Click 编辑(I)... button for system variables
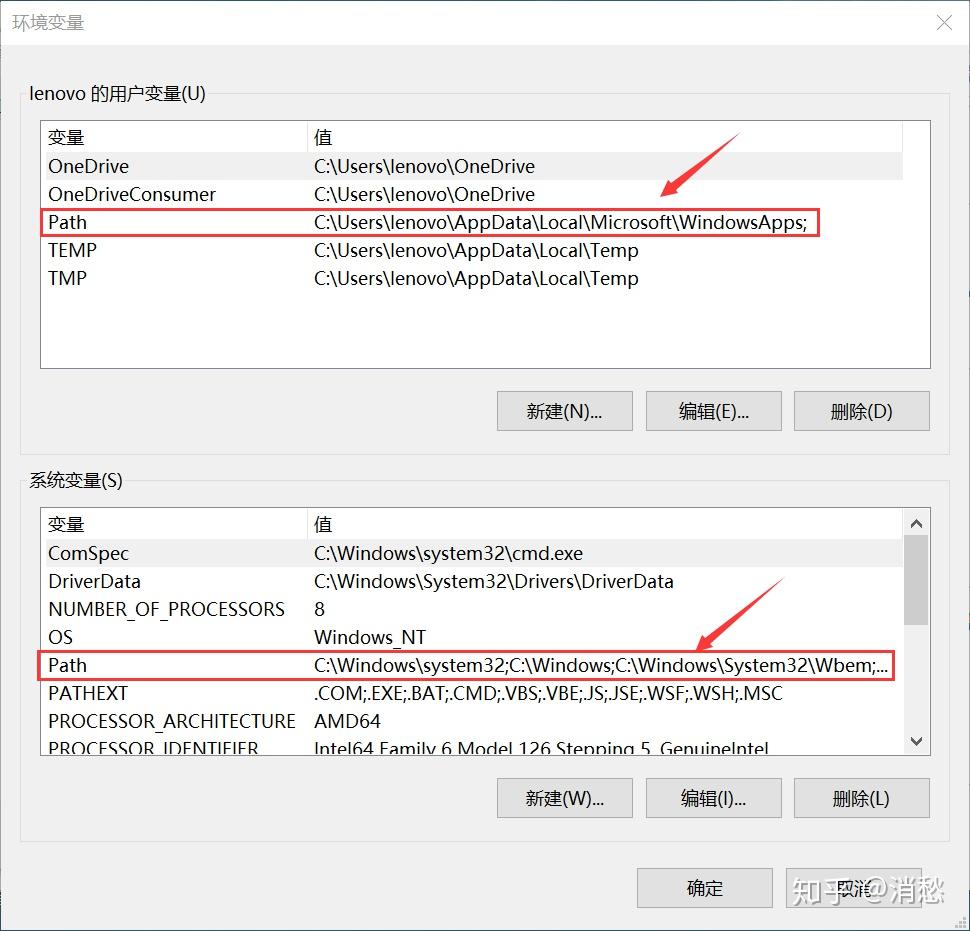970x931 pixels. coord(713,798)
